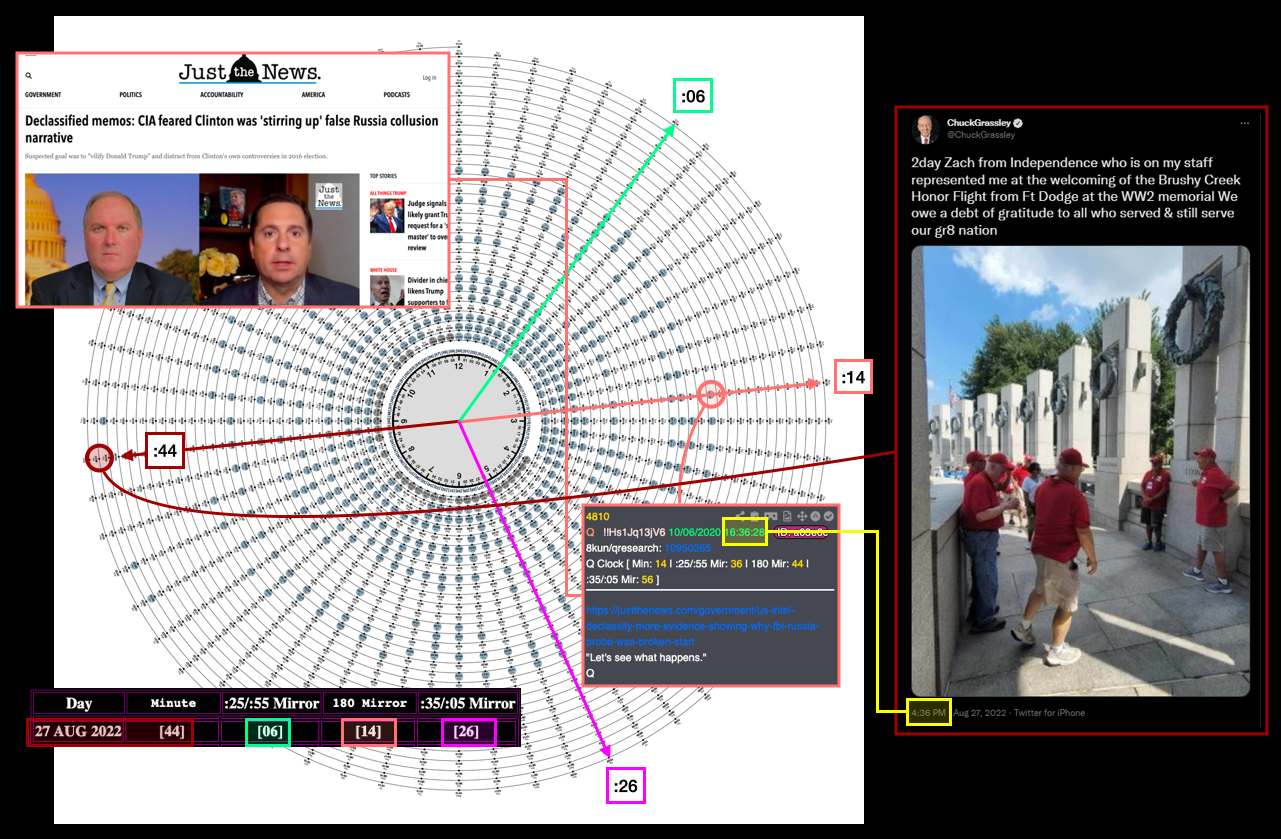1281x839 pixels.
Task: Open the 'Divider in chief' story headline
Action: pyautogui.click(x=426, y=290)
